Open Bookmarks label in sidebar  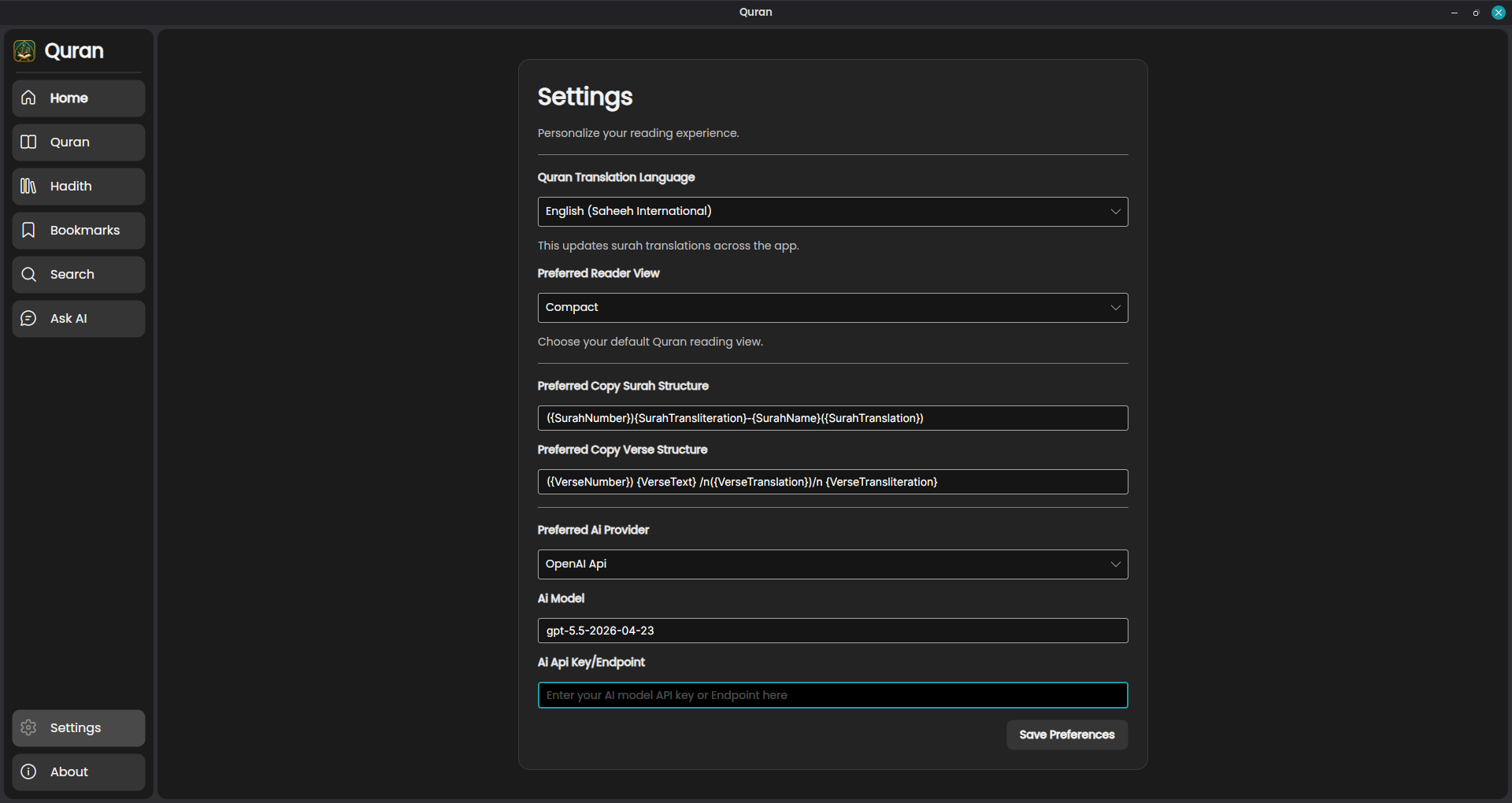coord(85,231)
